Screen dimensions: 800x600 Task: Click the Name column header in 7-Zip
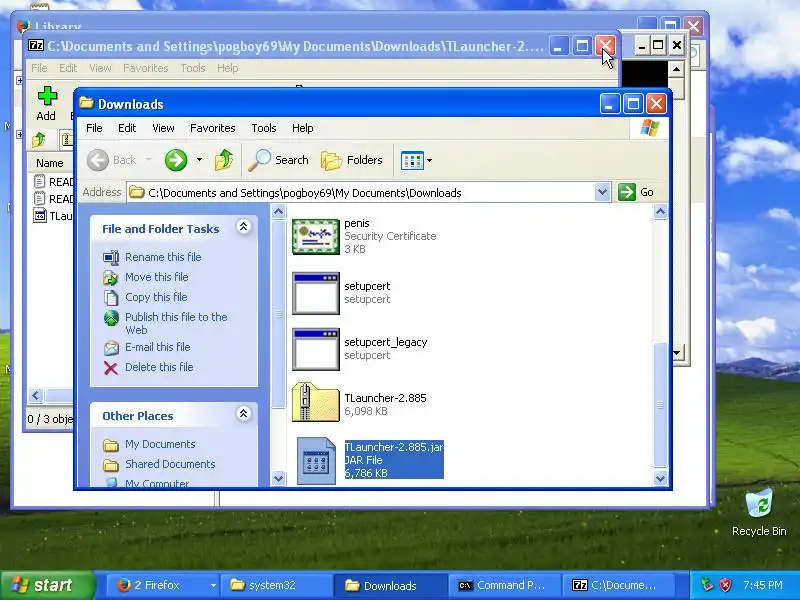[x=49, y=163]
